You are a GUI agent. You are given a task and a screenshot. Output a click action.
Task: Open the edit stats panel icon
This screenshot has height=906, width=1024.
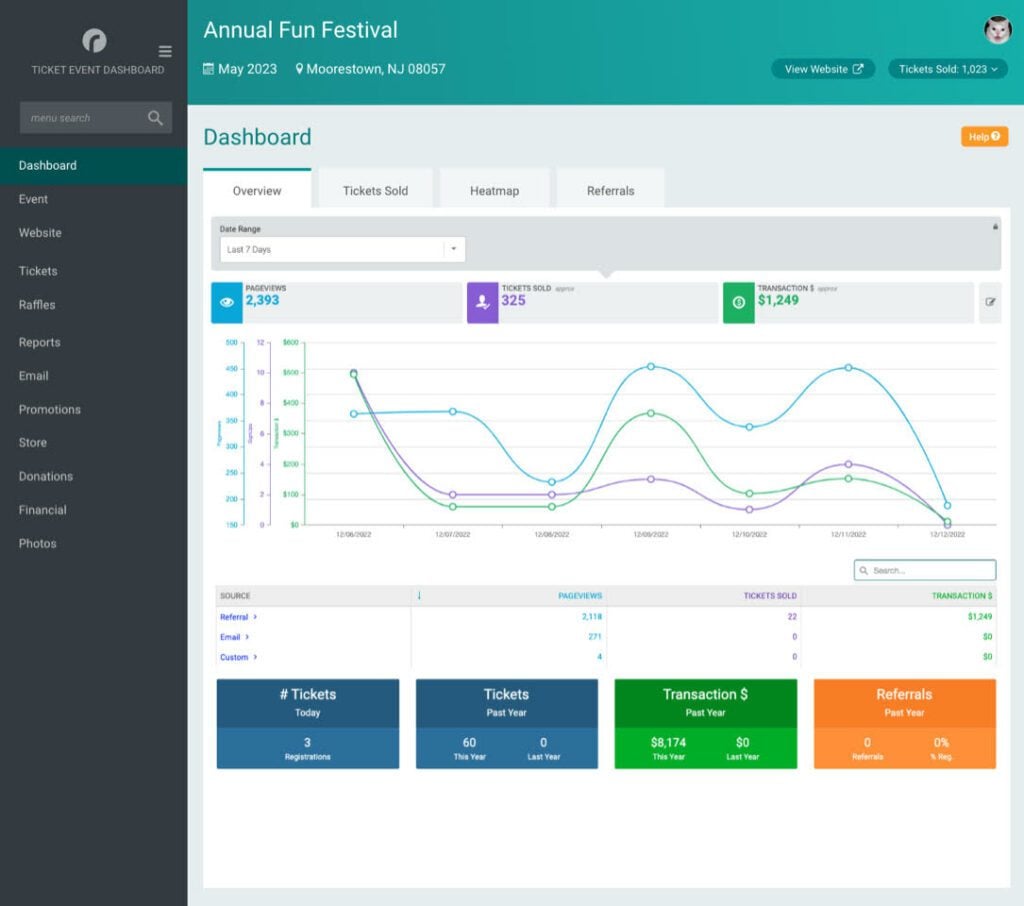tap(991, 302)
